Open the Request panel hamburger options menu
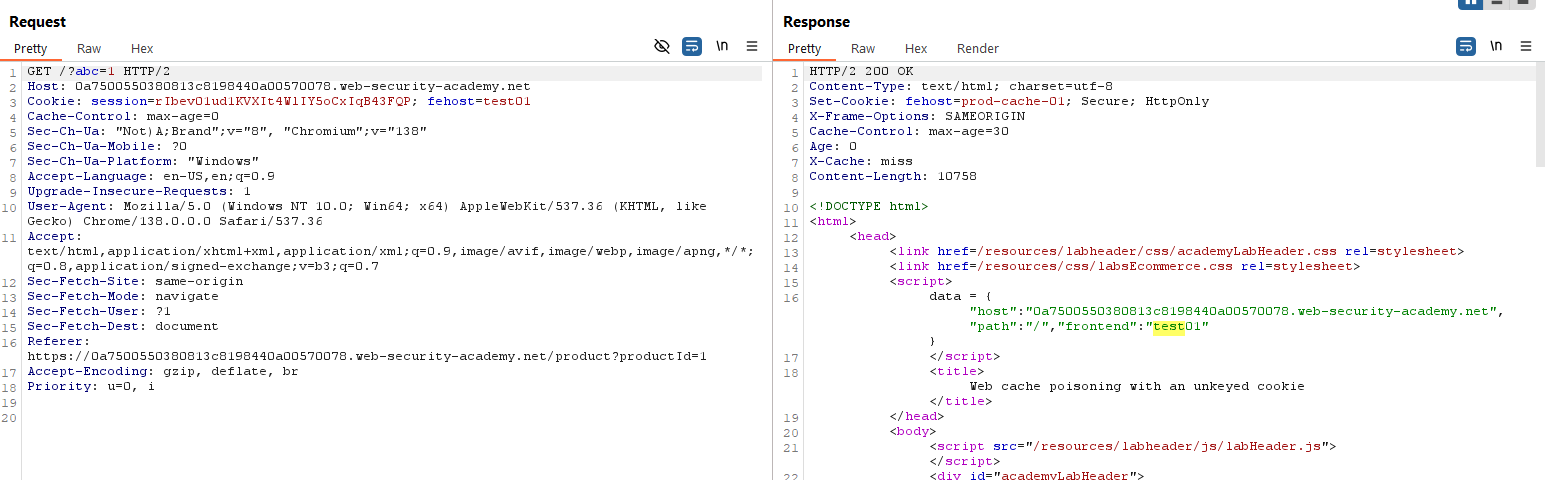1545x480 pixels. (752, 46)
